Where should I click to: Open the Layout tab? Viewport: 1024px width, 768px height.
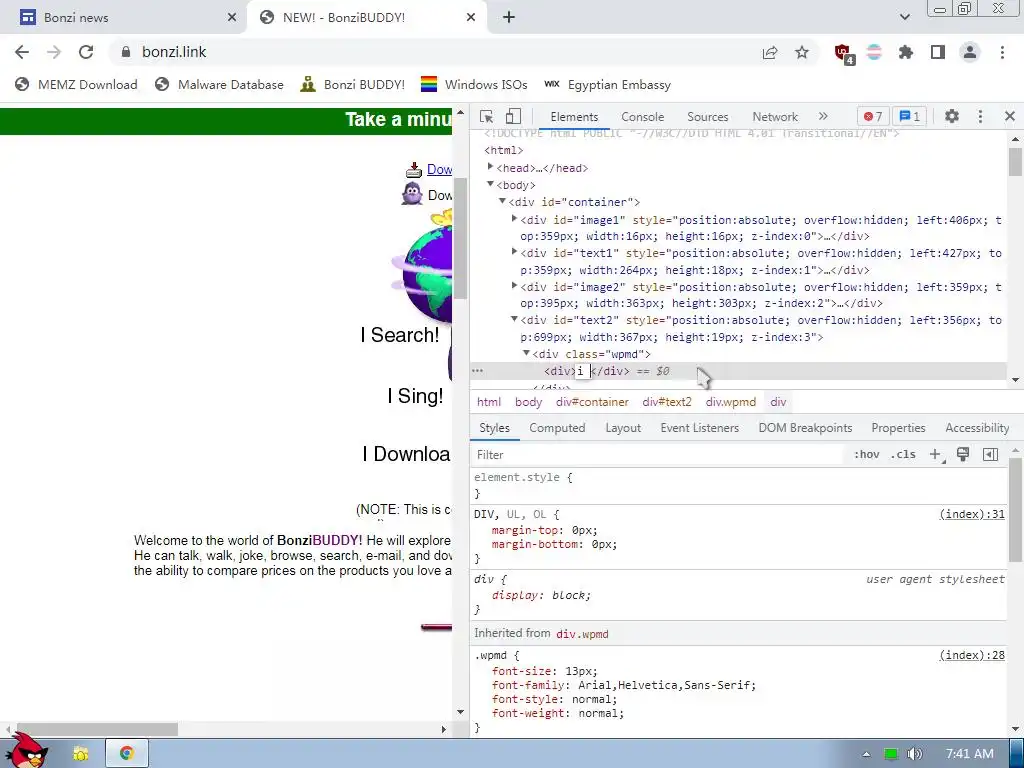click(622, 428)
